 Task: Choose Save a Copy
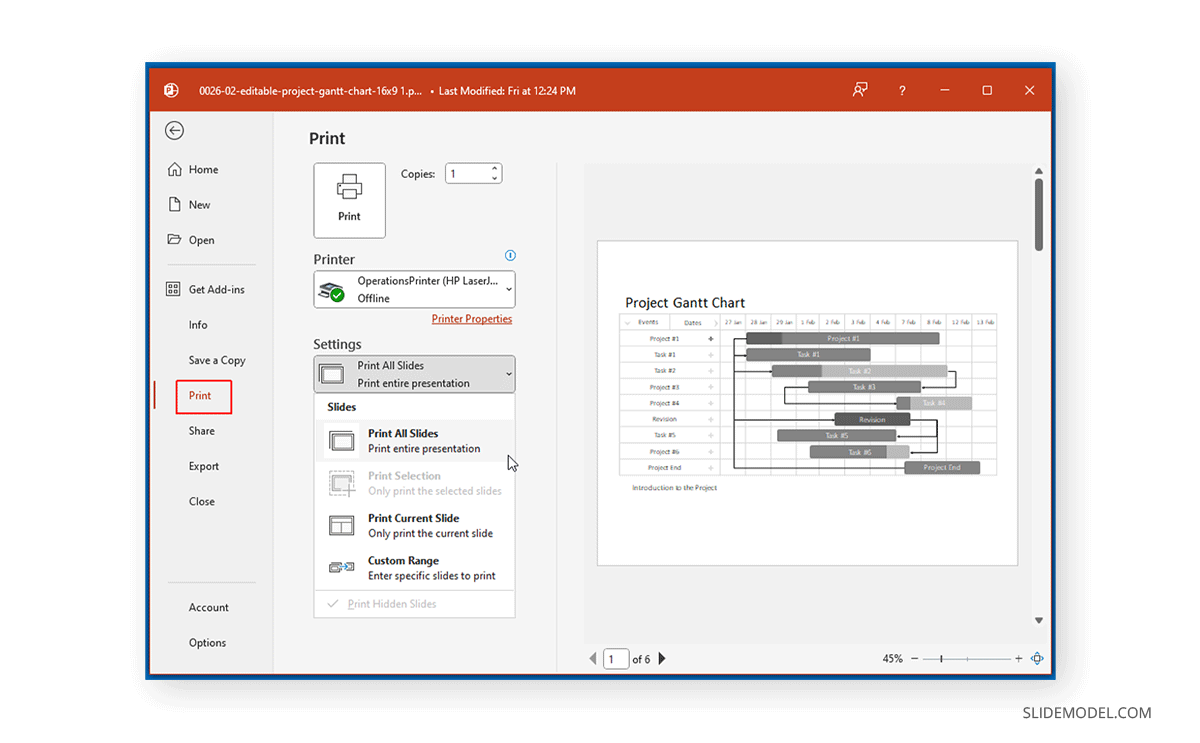[x=217, y=360]
